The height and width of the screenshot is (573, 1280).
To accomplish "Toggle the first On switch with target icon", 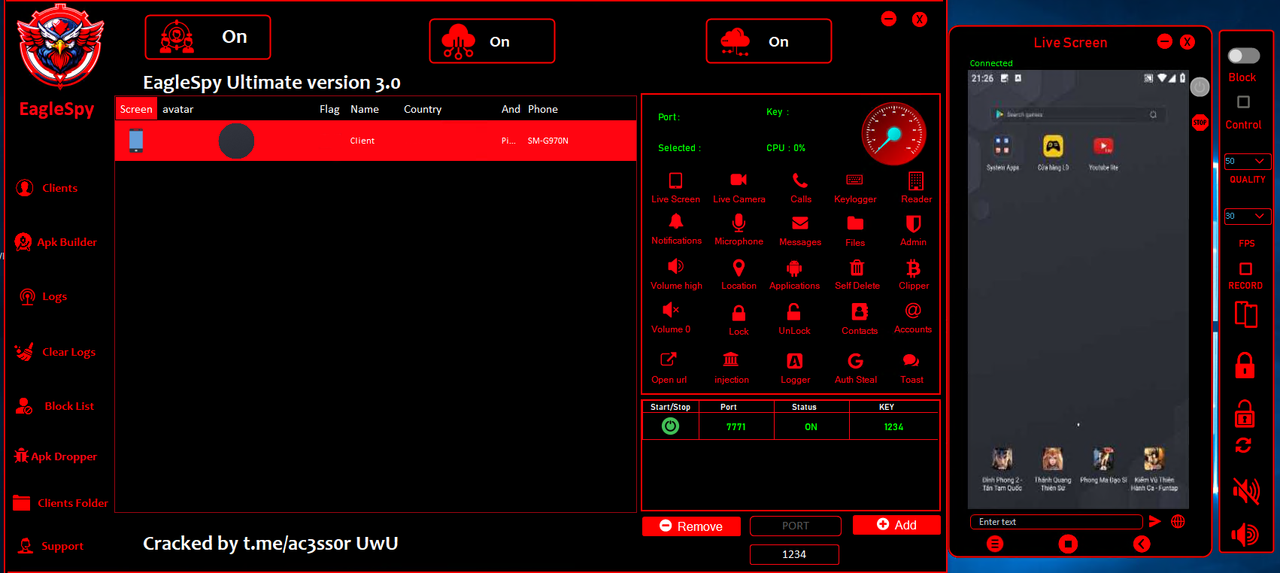I will [208, 37].
